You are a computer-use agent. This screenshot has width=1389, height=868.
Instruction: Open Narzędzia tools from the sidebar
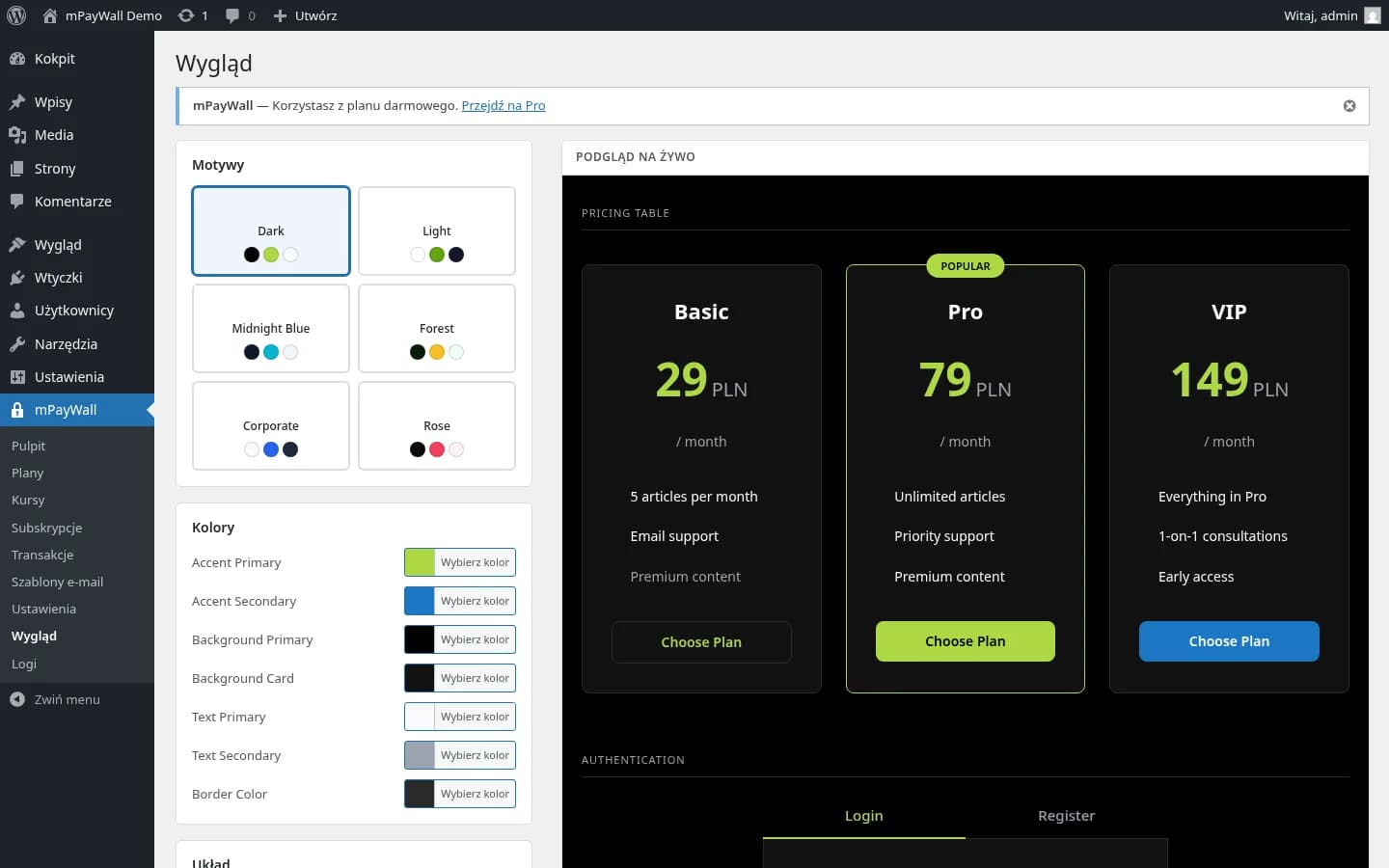click(x=66, y=344)
